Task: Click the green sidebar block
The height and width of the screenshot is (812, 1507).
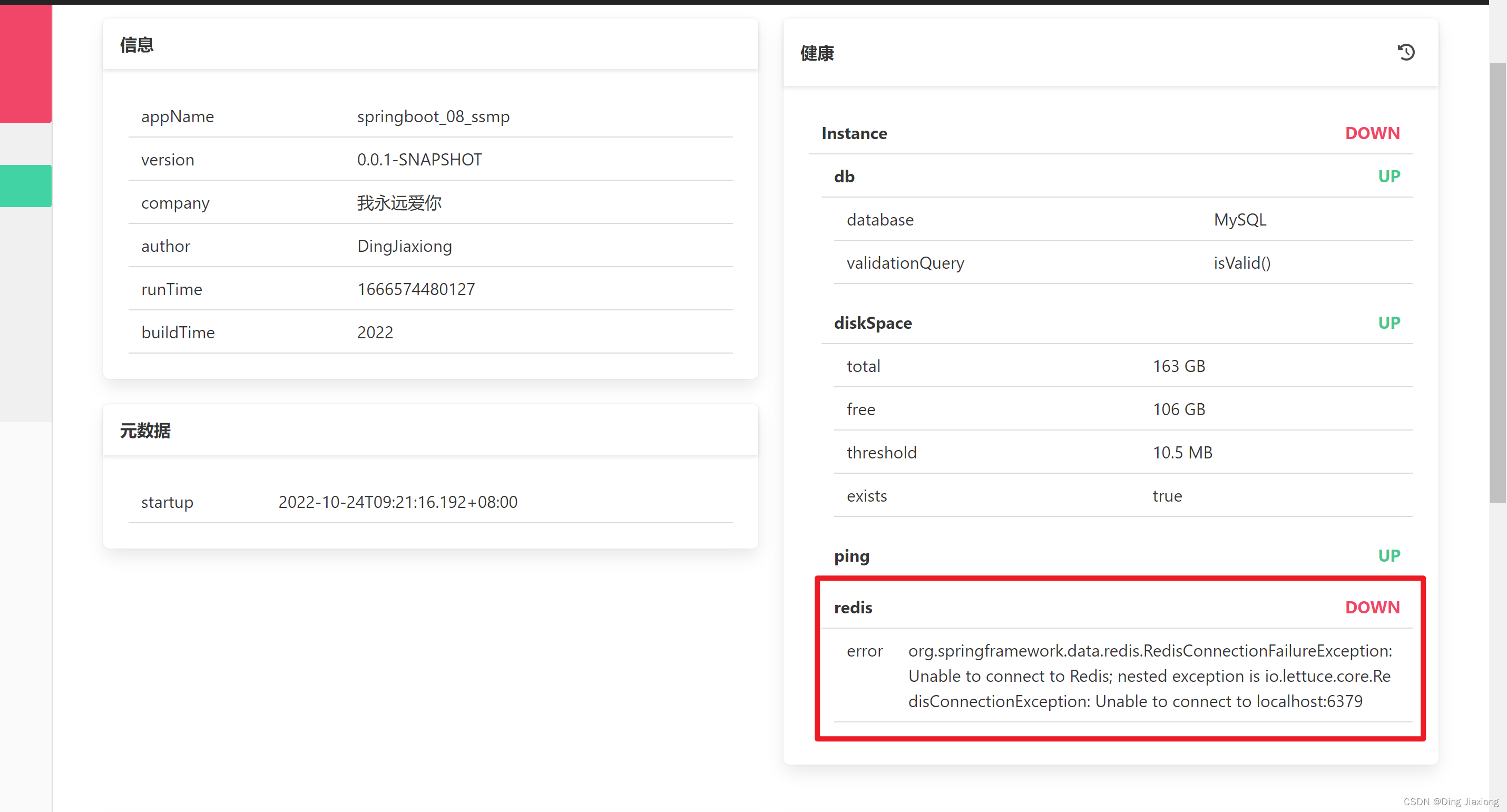Action: 26,186
